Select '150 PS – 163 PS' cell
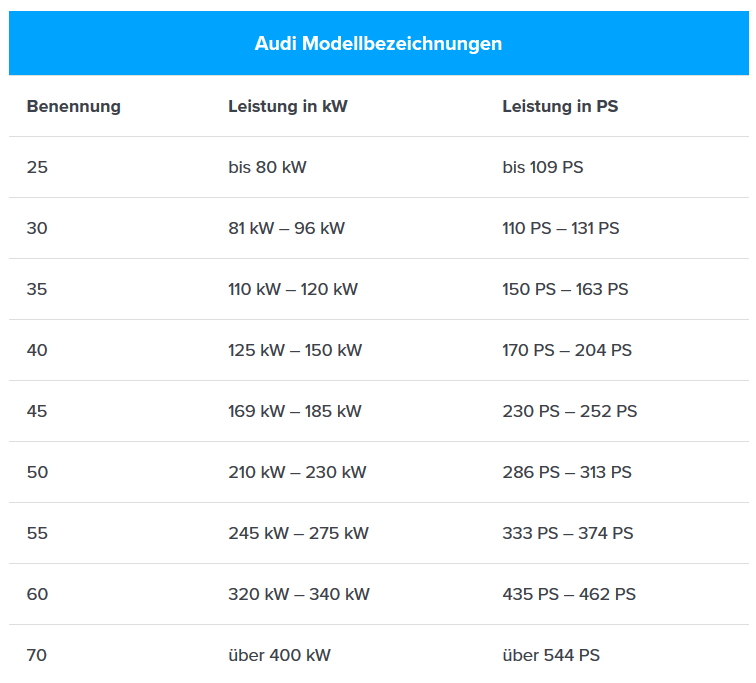 click(566, 289)
